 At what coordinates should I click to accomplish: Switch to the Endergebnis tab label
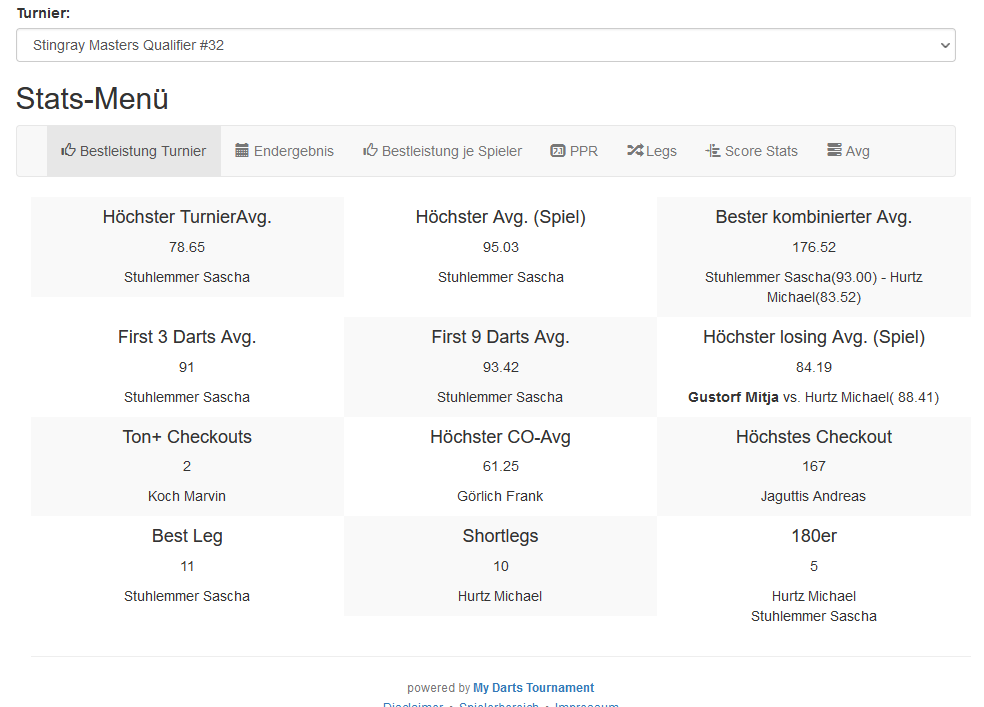tap(294, 151)
